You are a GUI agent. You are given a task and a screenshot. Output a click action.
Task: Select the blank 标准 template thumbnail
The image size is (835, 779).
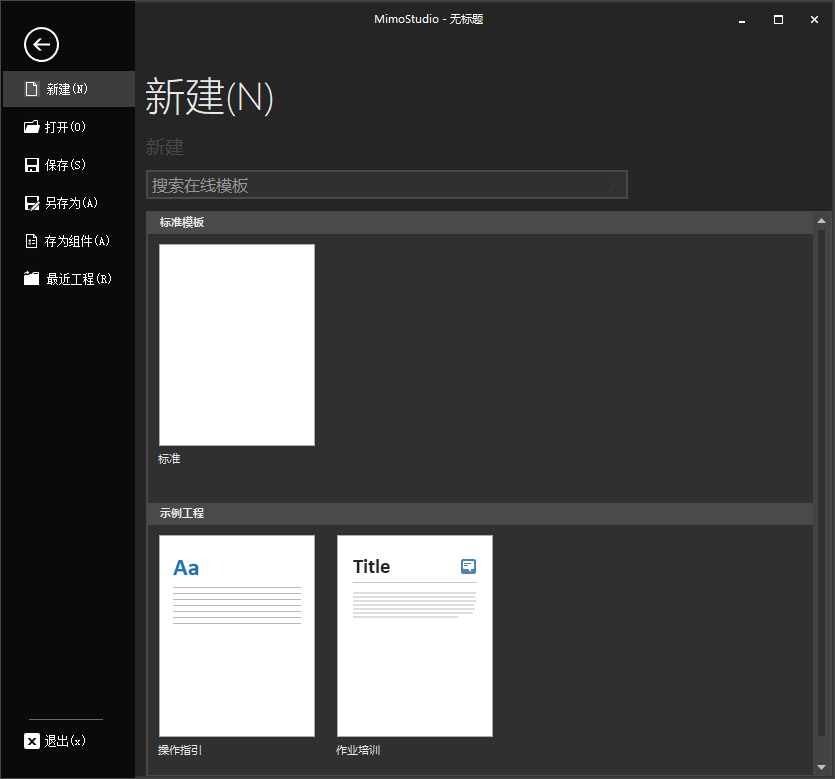(x=237, y=345)
